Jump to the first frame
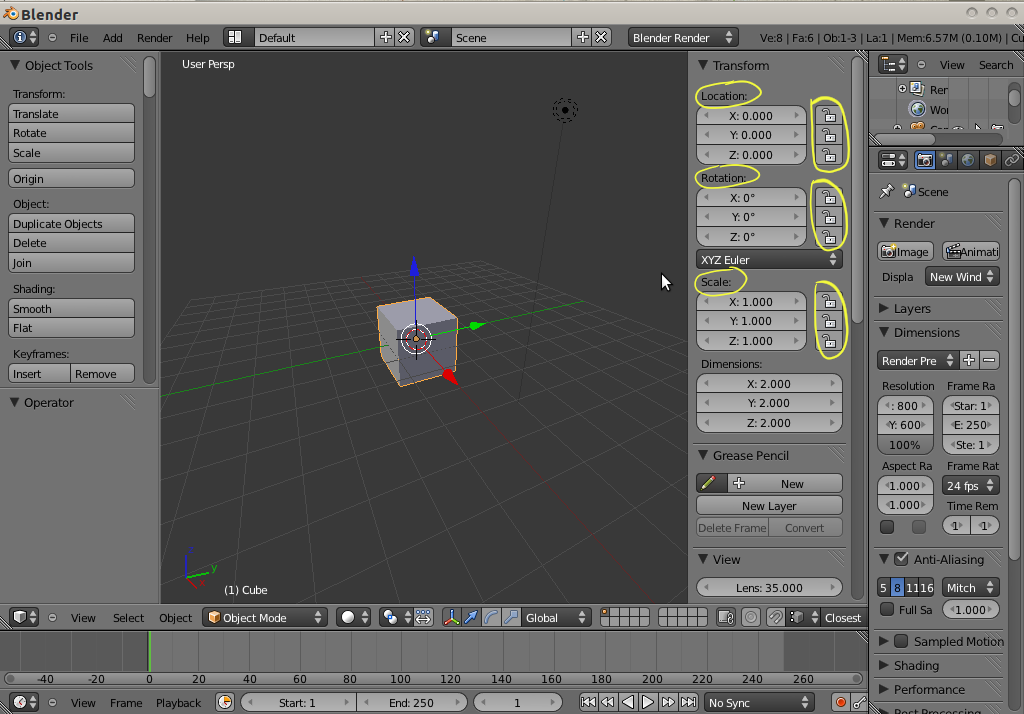The image size is (1024, 714). pyautogui.click(x=588, y=702)
